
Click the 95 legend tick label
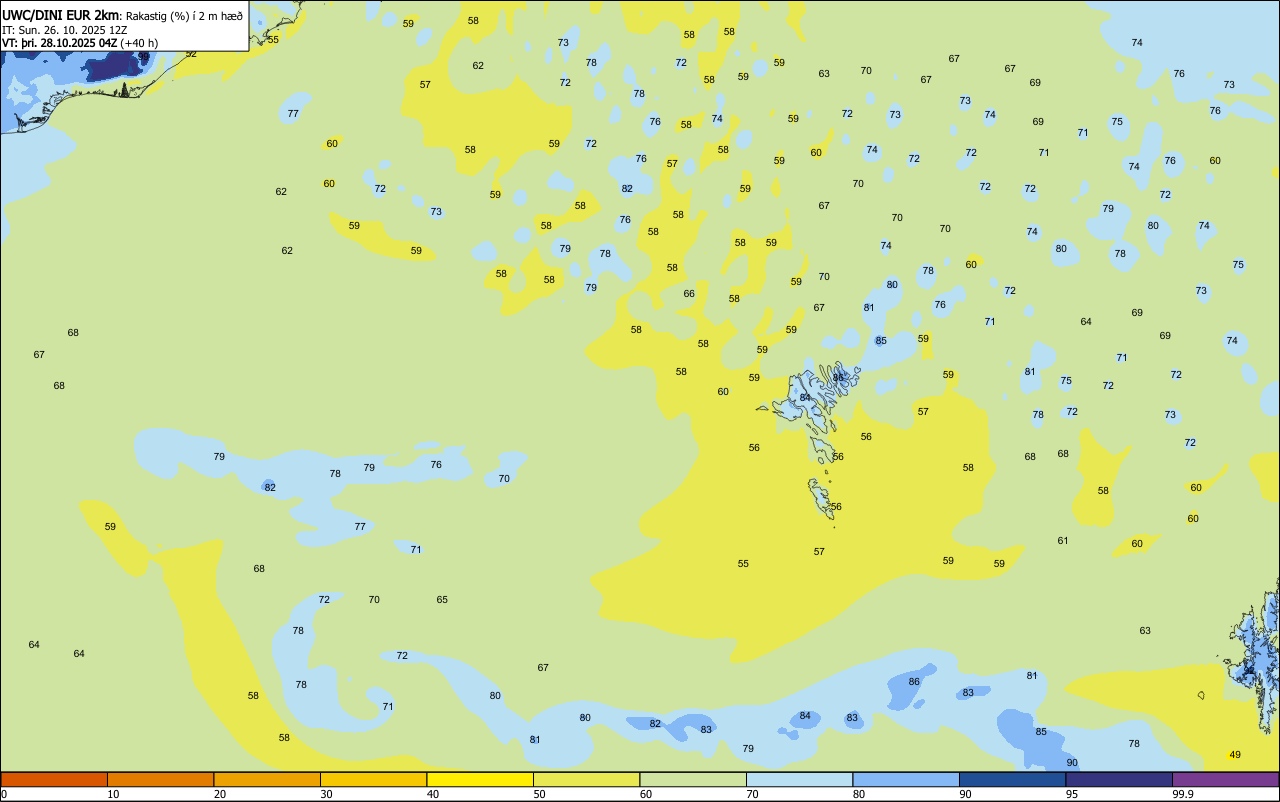1072,794
